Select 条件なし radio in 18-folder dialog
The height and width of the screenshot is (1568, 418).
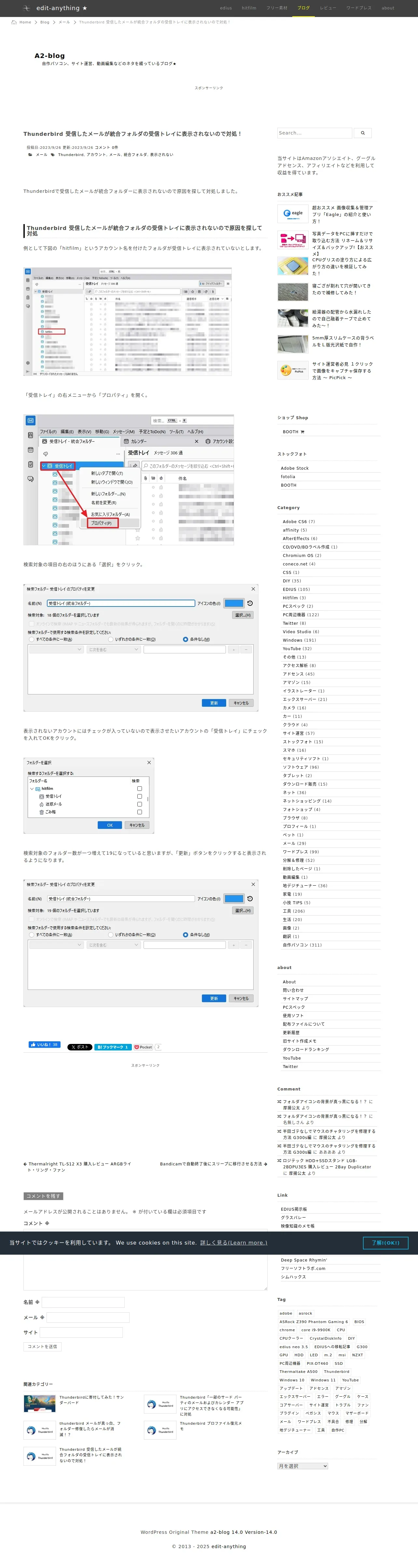(x=186, y=639)
